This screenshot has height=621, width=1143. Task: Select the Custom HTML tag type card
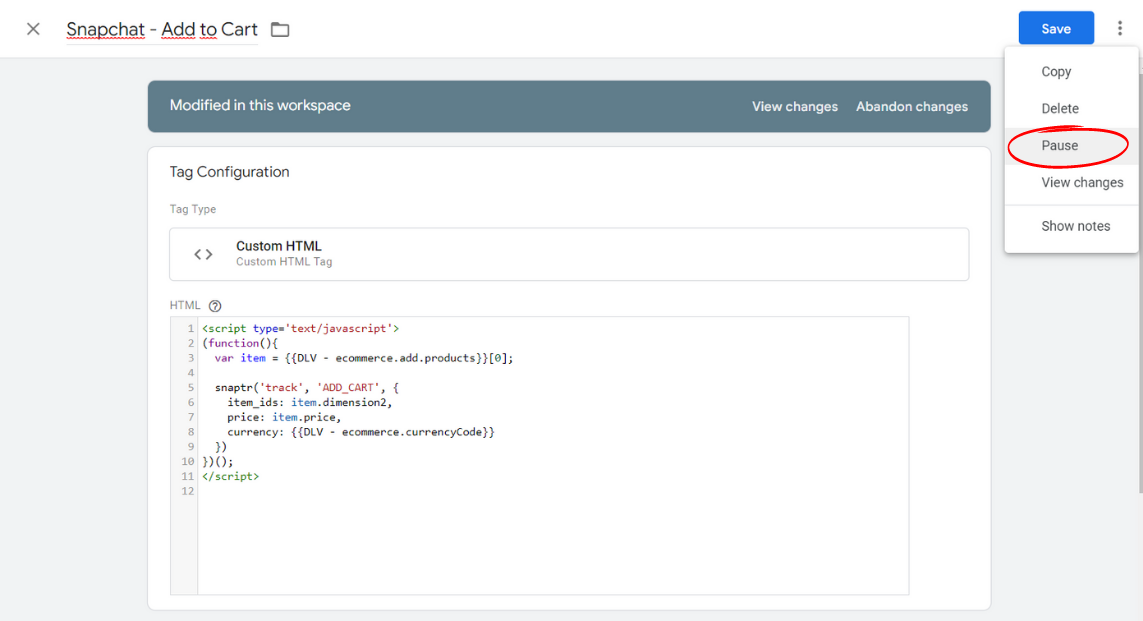(x=569, y=254)
